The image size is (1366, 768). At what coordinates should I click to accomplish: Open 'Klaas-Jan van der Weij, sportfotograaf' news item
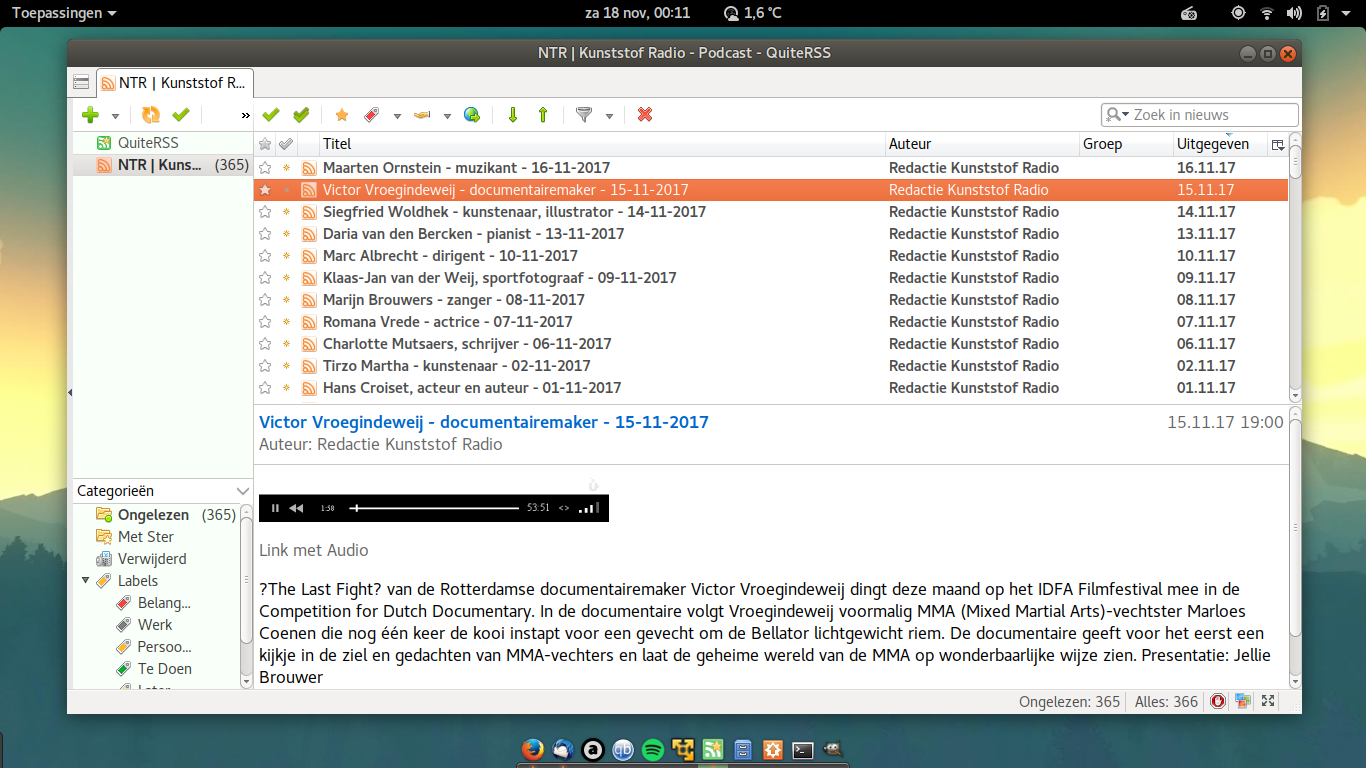click(499, 278)
